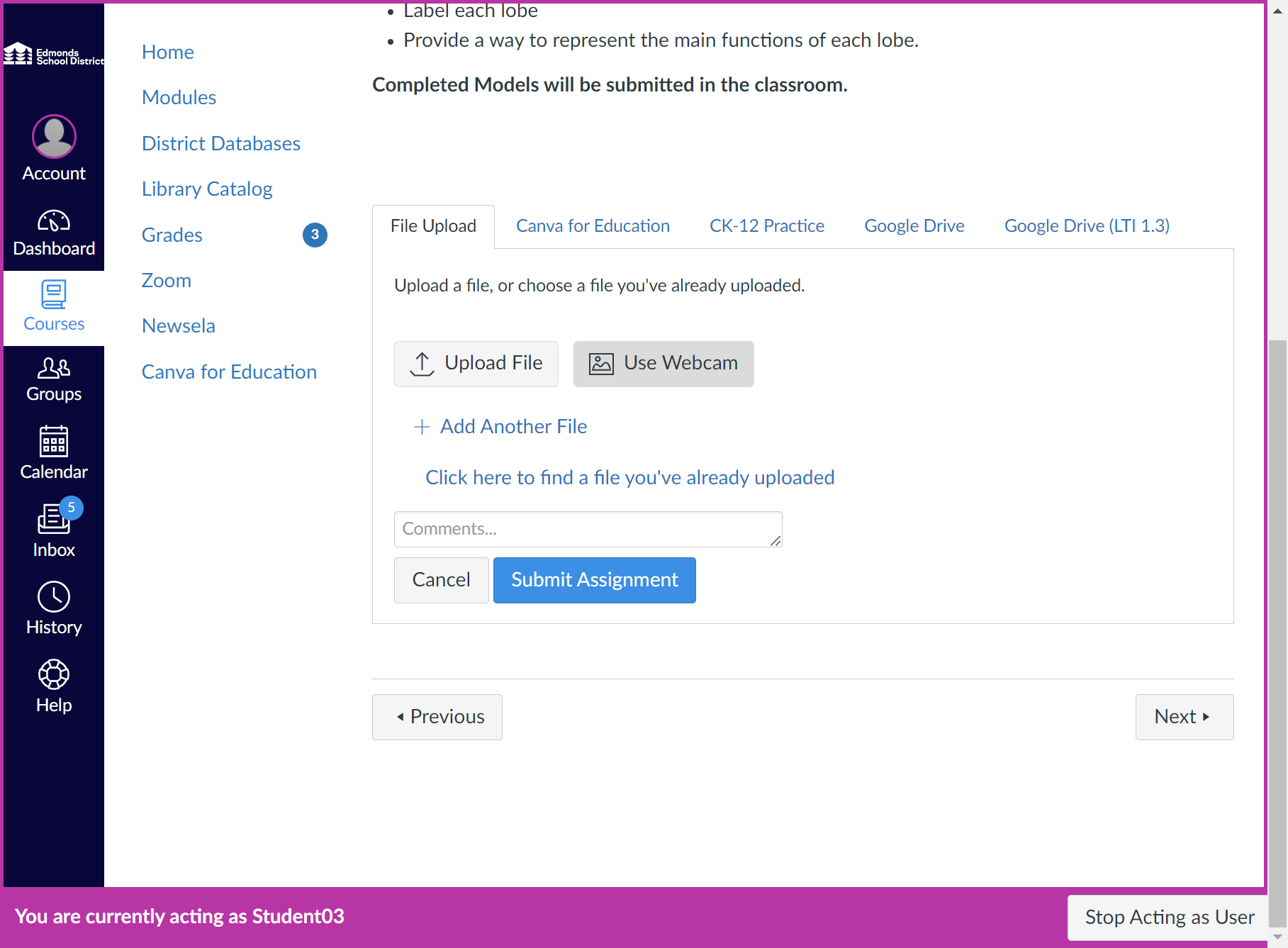Go to the Next item

(1185, 717)
